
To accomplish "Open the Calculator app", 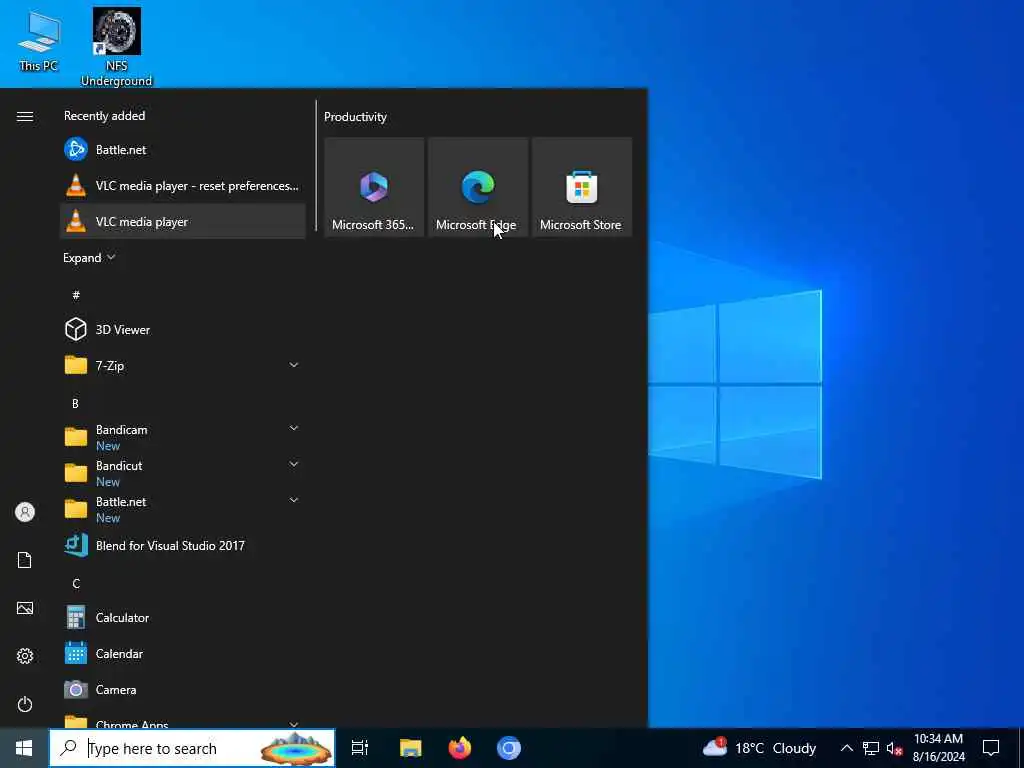I will pyautogui.click(x=182, y=617).
